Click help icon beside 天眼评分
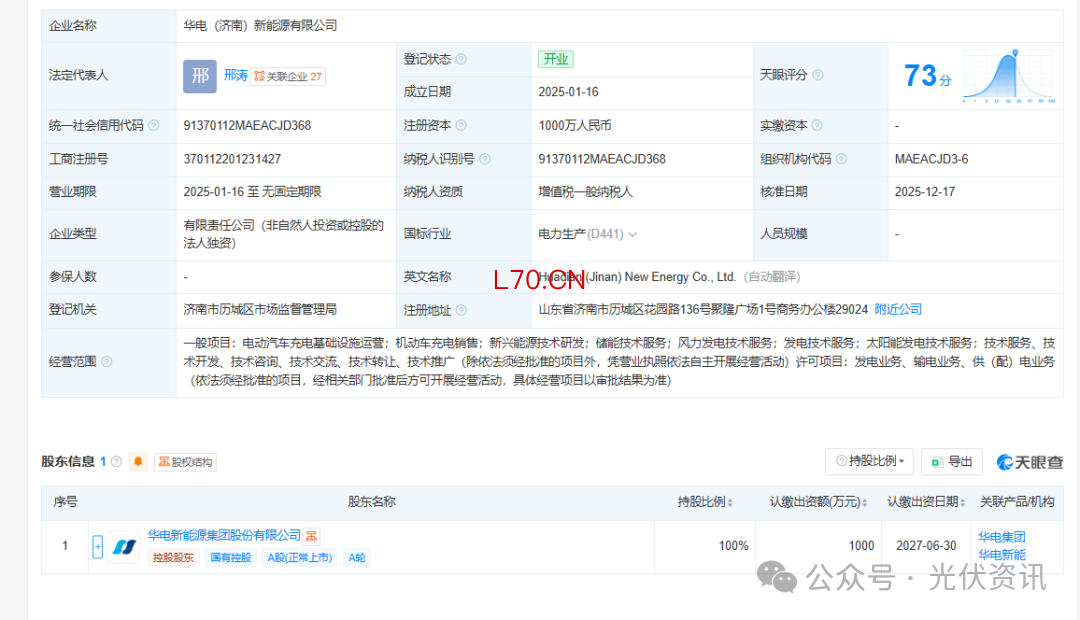The width and height of the screenshot is (1080, 620). tap(818, 75)
